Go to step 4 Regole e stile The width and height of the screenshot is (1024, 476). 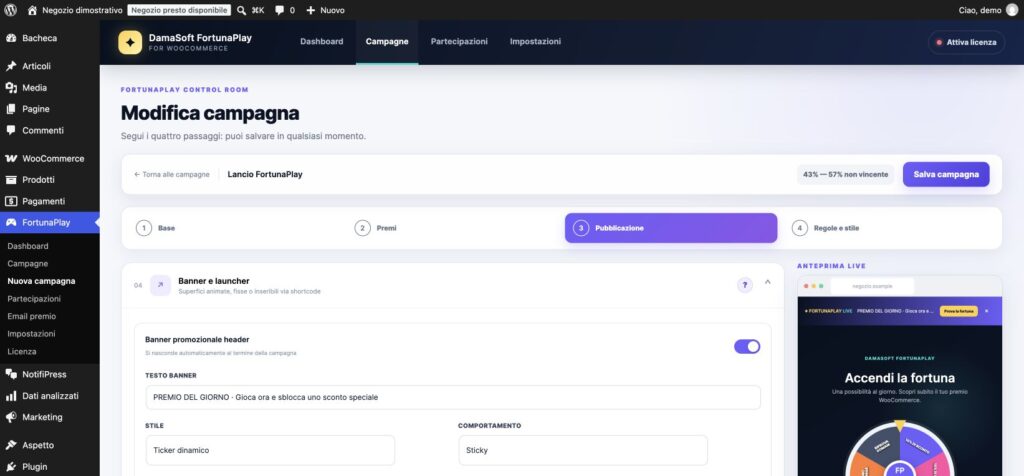click(x=889, y=229)
